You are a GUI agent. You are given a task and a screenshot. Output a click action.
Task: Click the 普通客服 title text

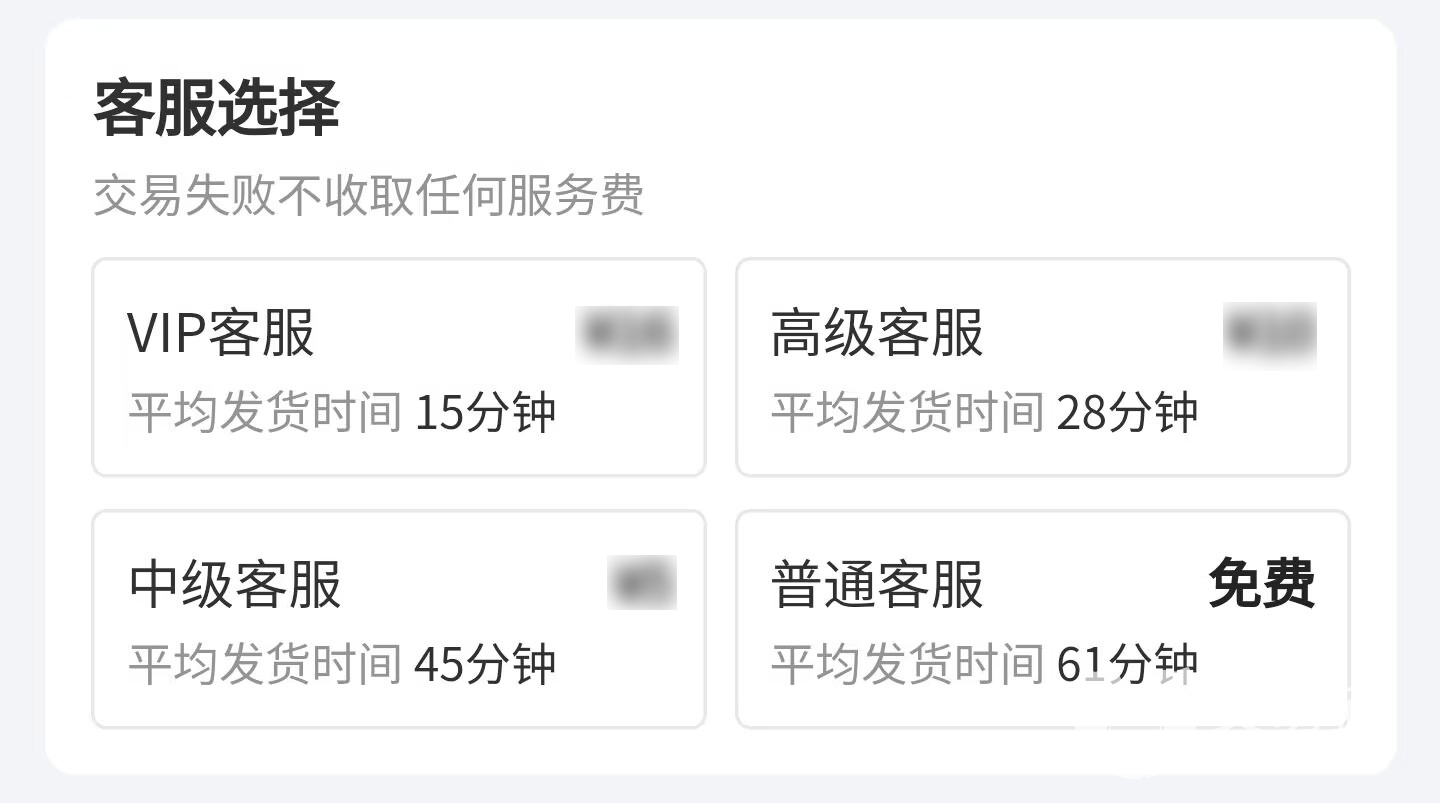pyautogui.click(x=877, y=584)
